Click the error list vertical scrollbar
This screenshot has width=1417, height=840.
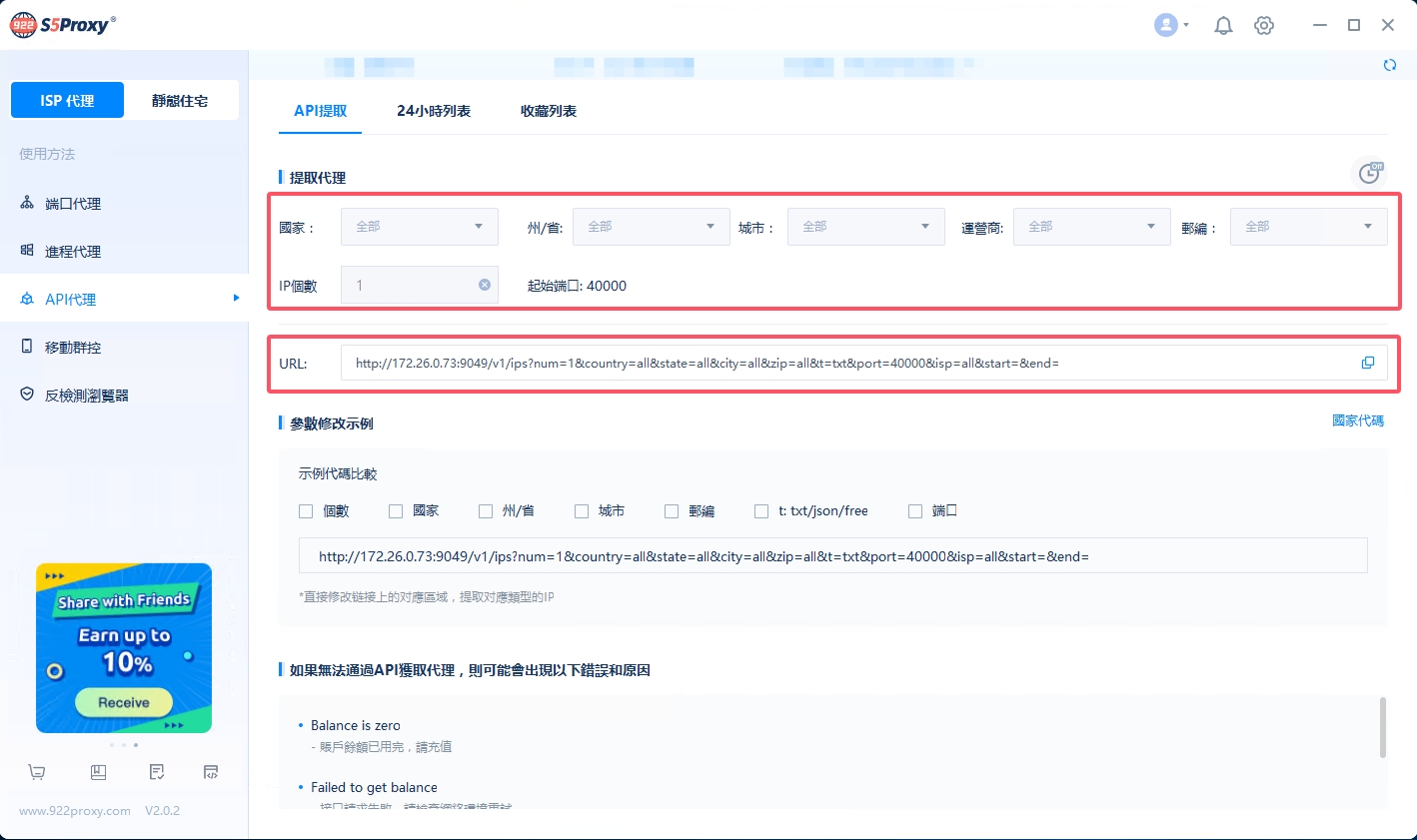pos(1383,728)
